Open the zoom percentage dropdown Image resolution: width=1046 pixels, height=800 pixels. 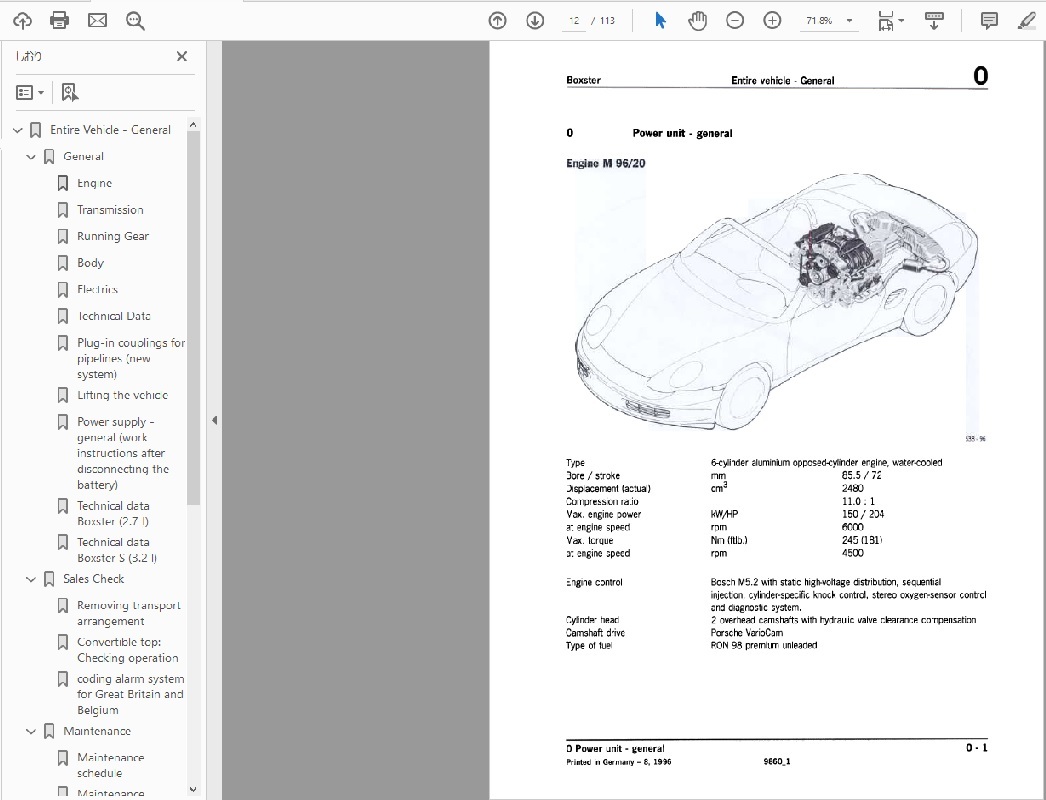(x=849, y=21)
